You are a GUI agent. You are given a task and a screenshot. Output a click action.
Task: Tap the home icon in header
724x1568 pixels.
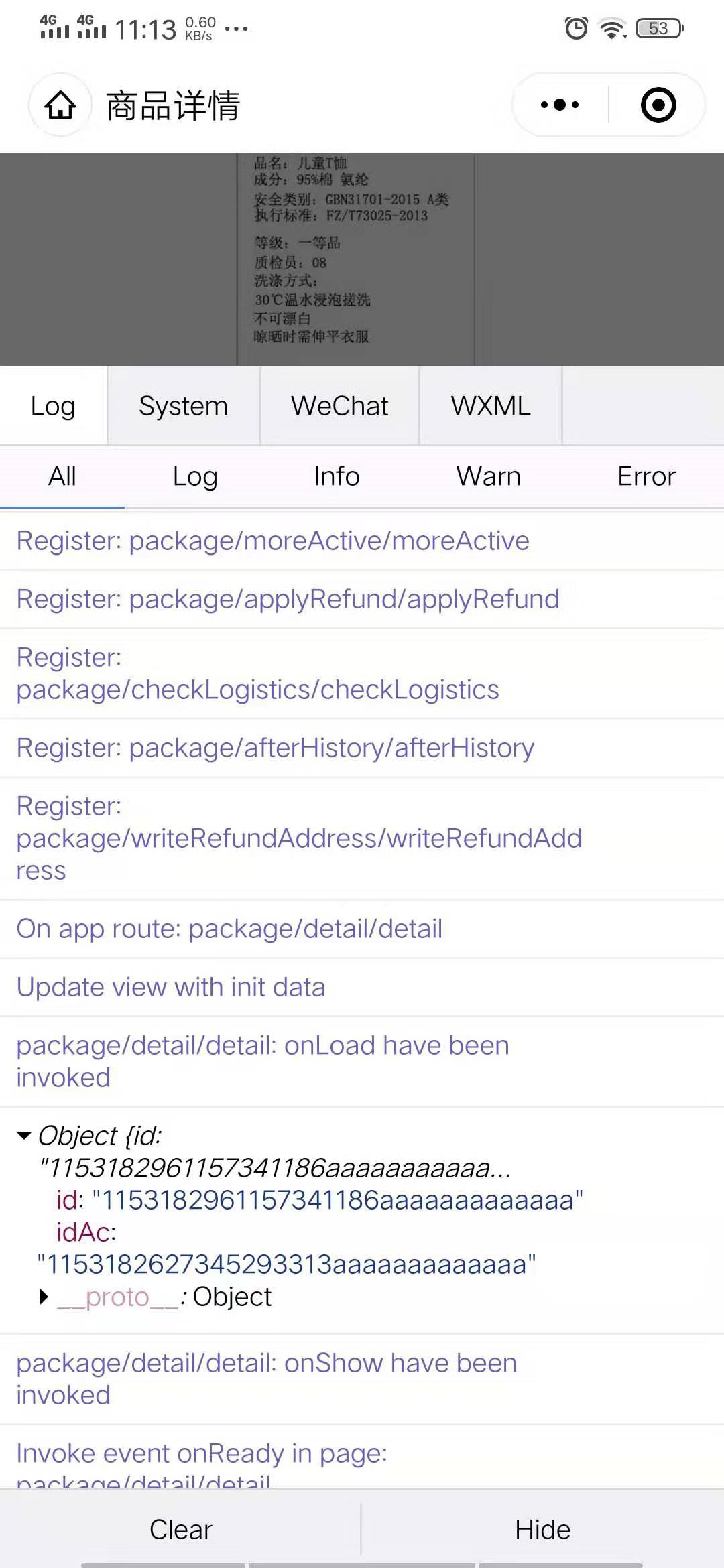coord(60,105)
